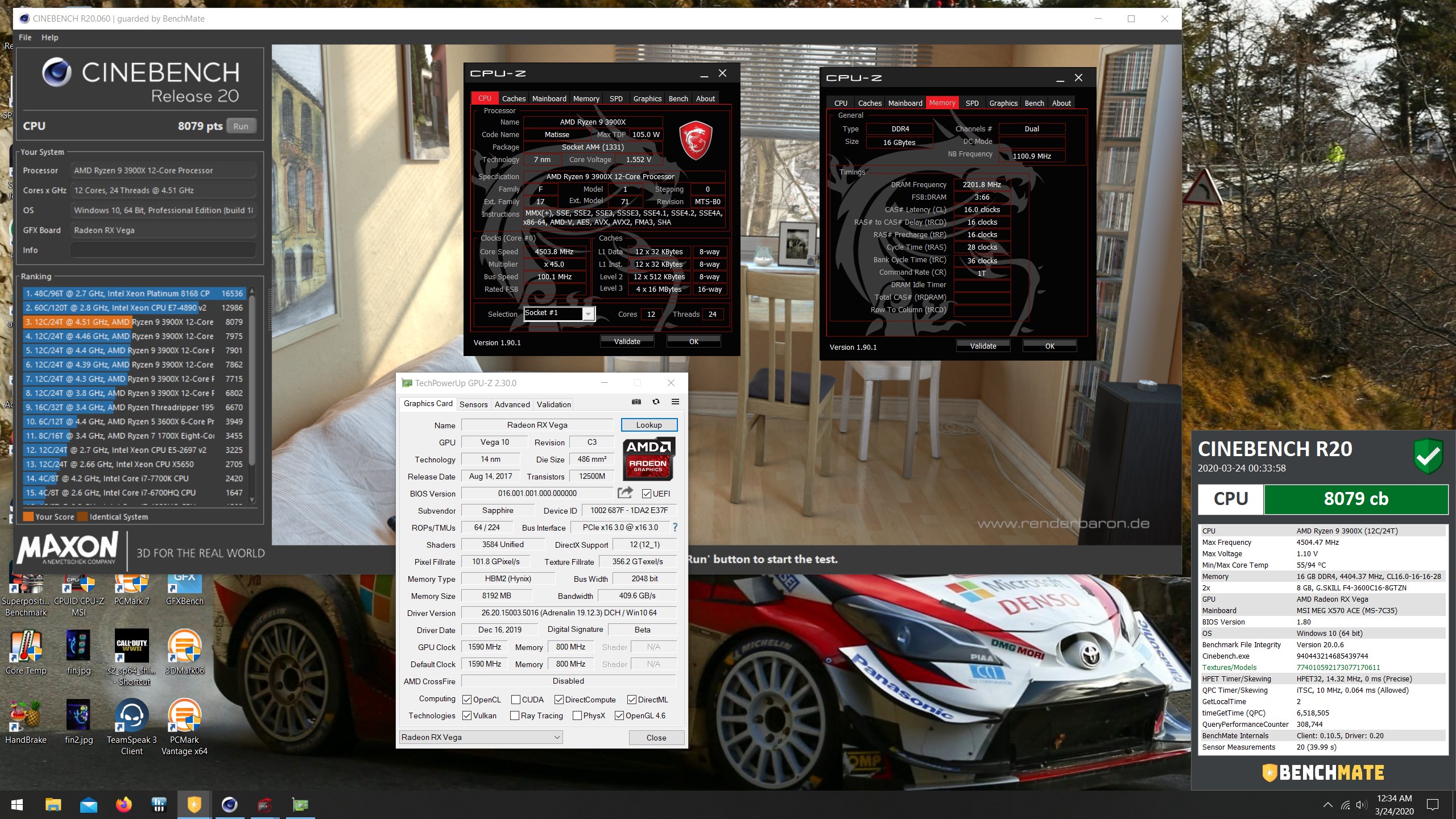Click Bus Interface question mark help

pyautogui.click(x=675, y=527)
